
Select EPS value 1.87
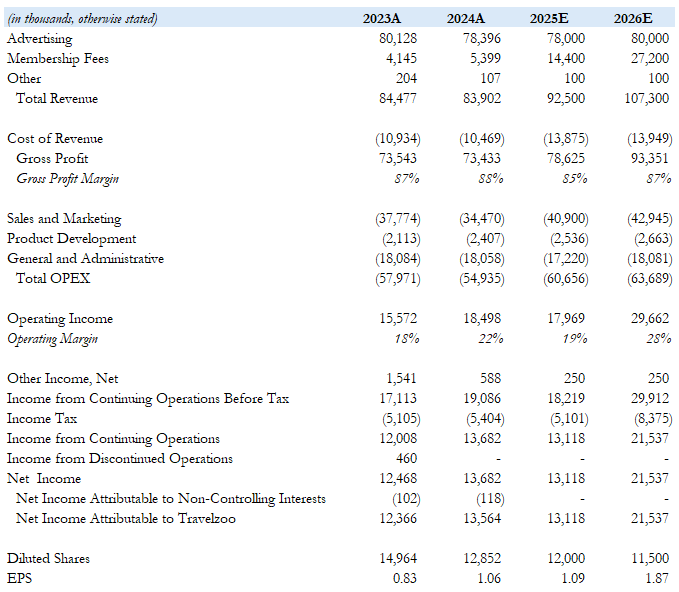(x=656, y=579)
